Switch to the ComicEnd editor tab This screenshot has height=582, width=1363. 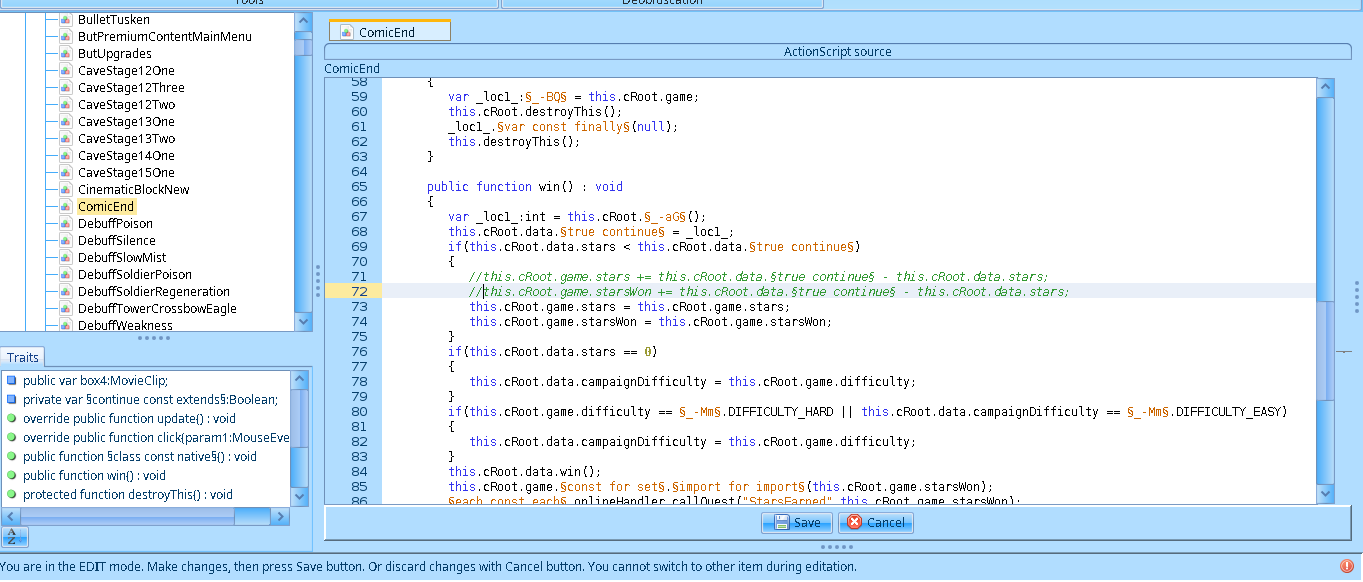[x=389, y=32]
